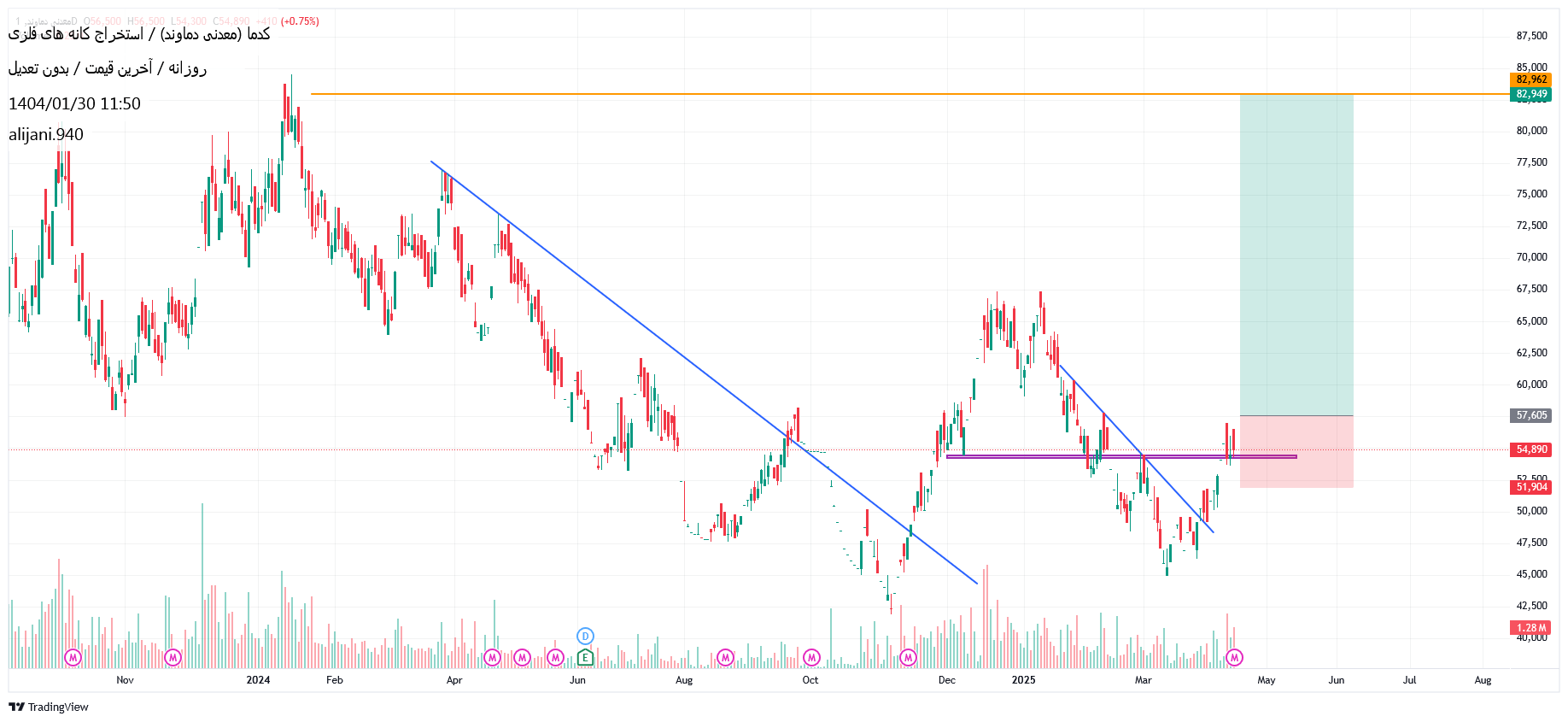Click the grey 57,605 entry price label
The height and width of the screenshot is (722, 1568).
(x=1531, y=415)
